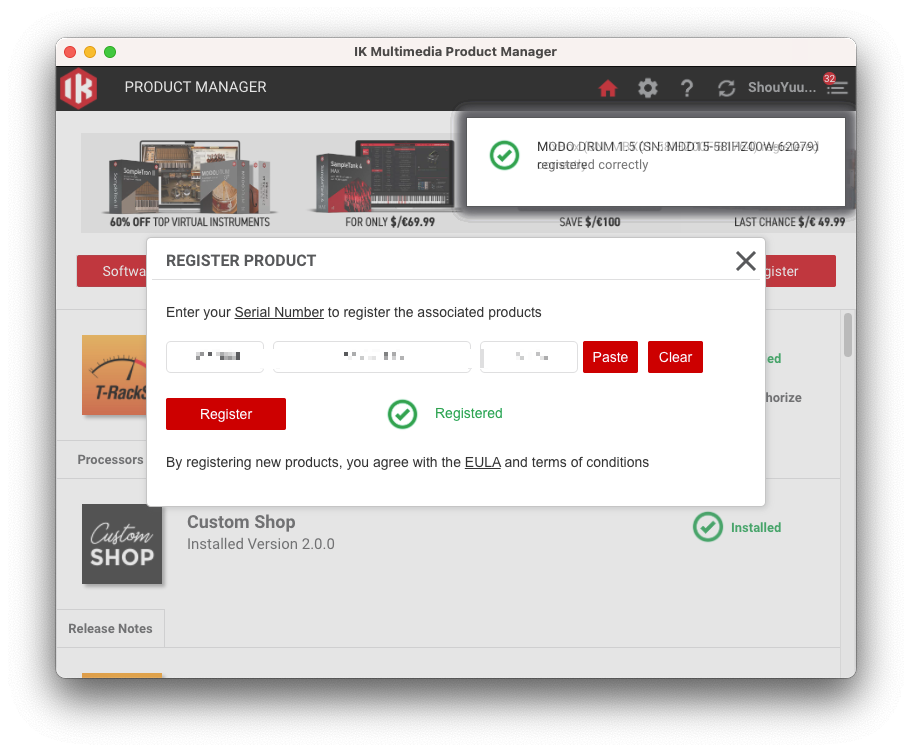Open the Processors section tab

pos(110,459)
